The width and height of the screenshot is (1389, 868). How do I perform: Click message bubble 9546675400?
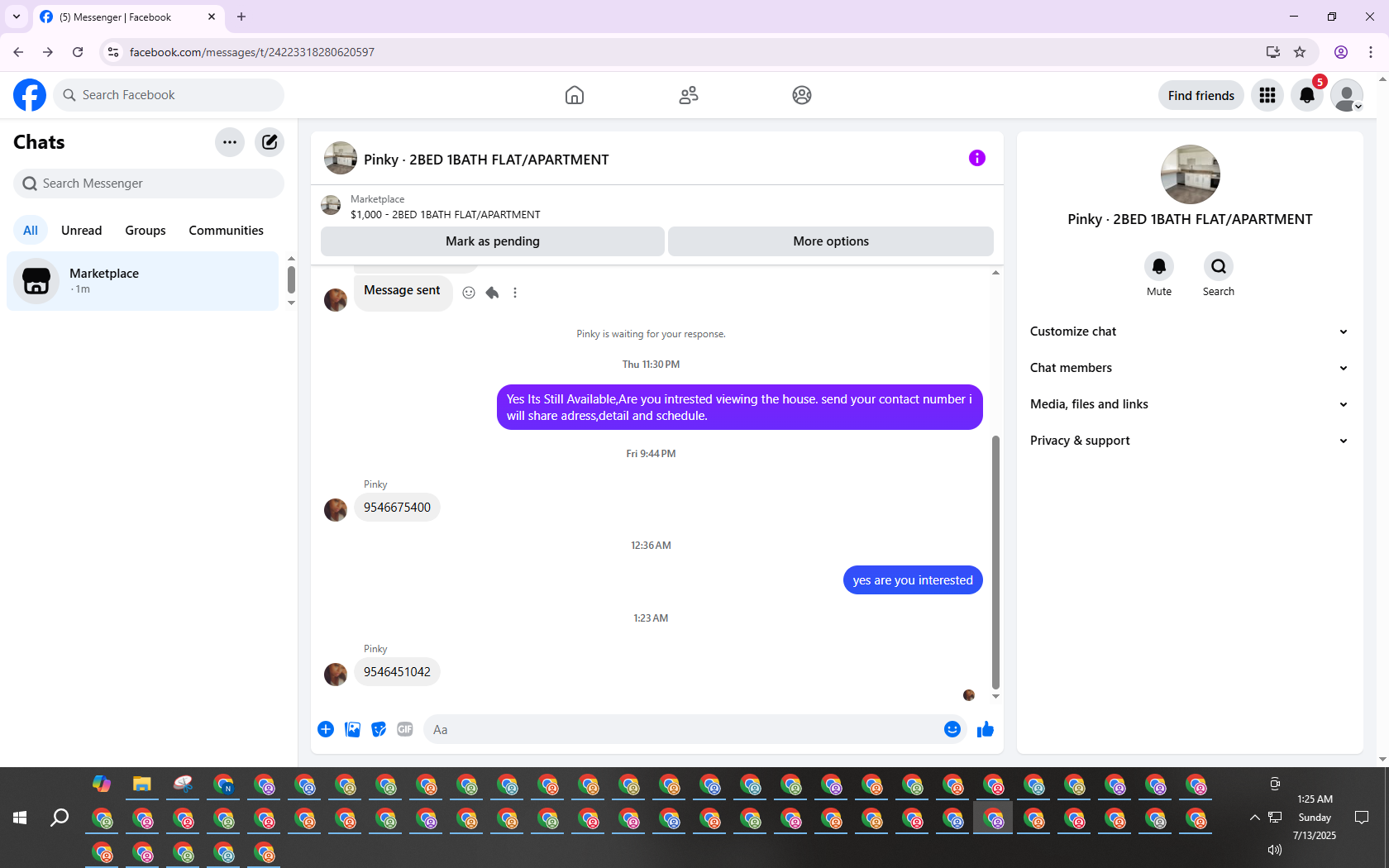[x=397, y=508]
